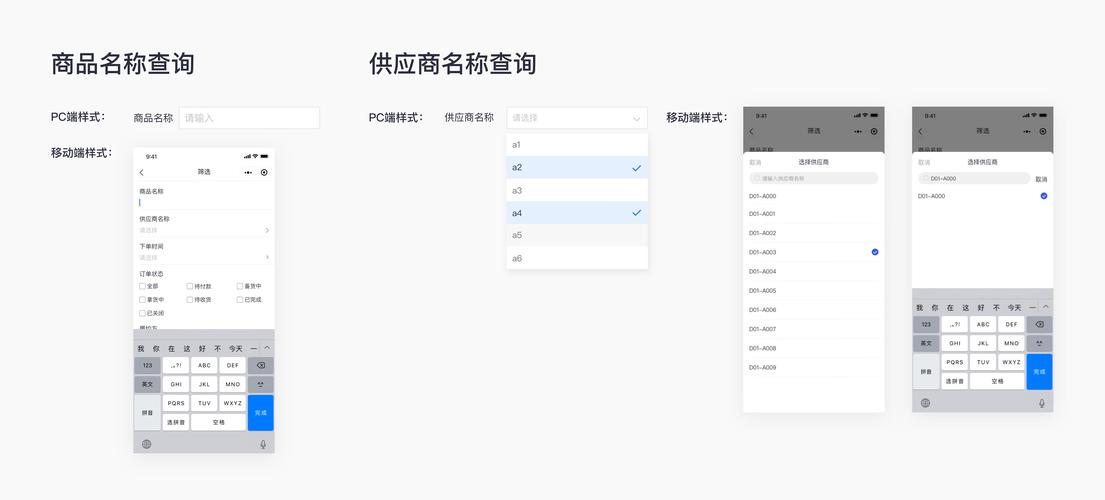Check the 全部 order status checkbox
Image resolution: width=1105 pixels, height=500 pixels.
(x=143, y=286)
